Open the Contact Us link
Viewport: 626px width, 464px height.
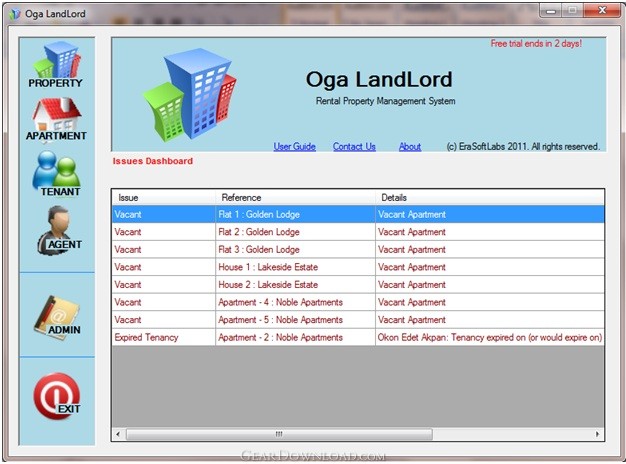[354, 147]
